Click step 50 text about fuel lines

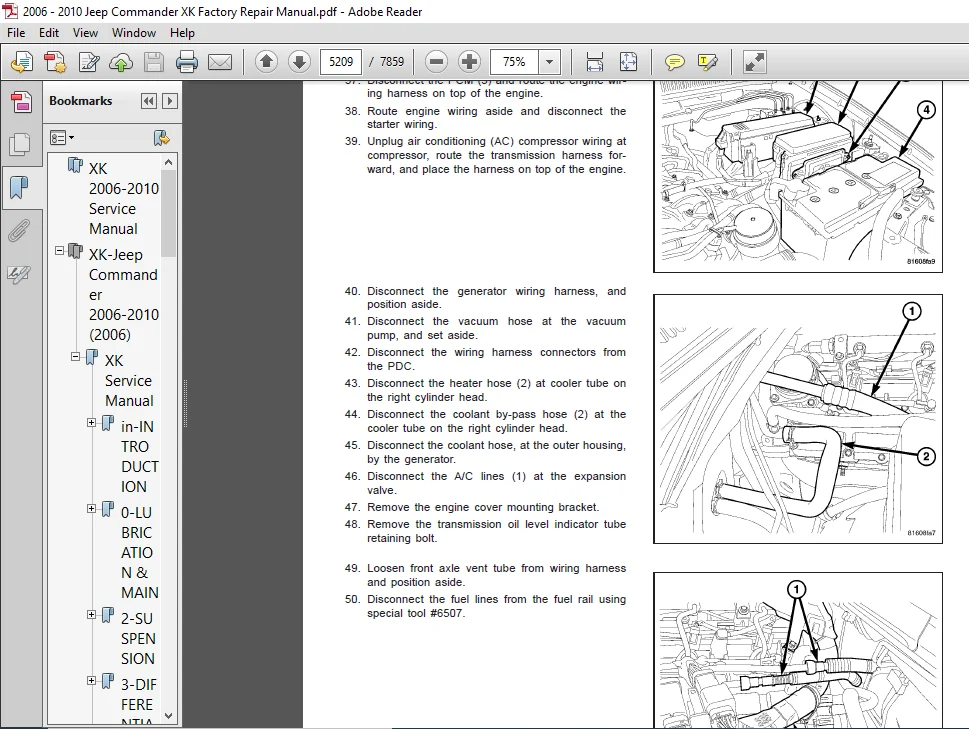pyautogui.click(x=496, y=606)
